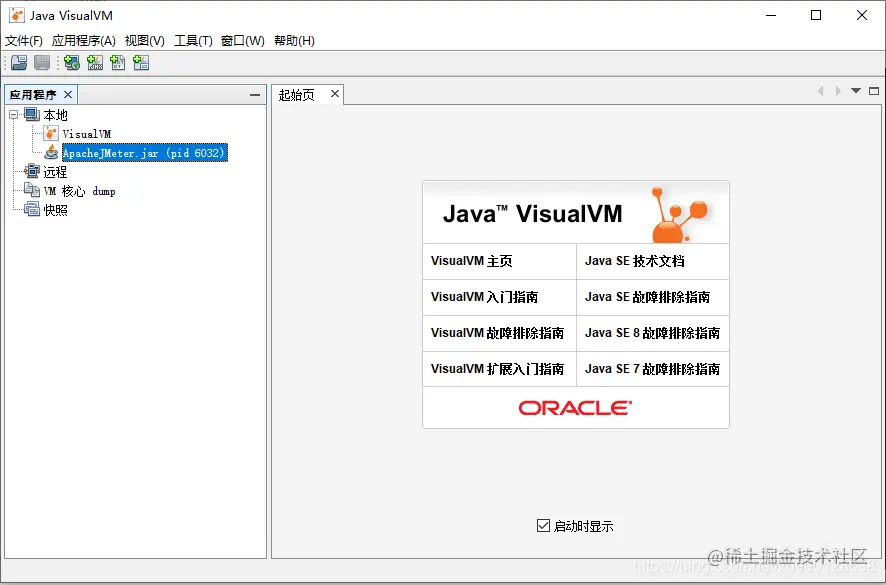
Task: Click the Add JMX Connection toolbar icon
Action: click(x=95, y=63)
